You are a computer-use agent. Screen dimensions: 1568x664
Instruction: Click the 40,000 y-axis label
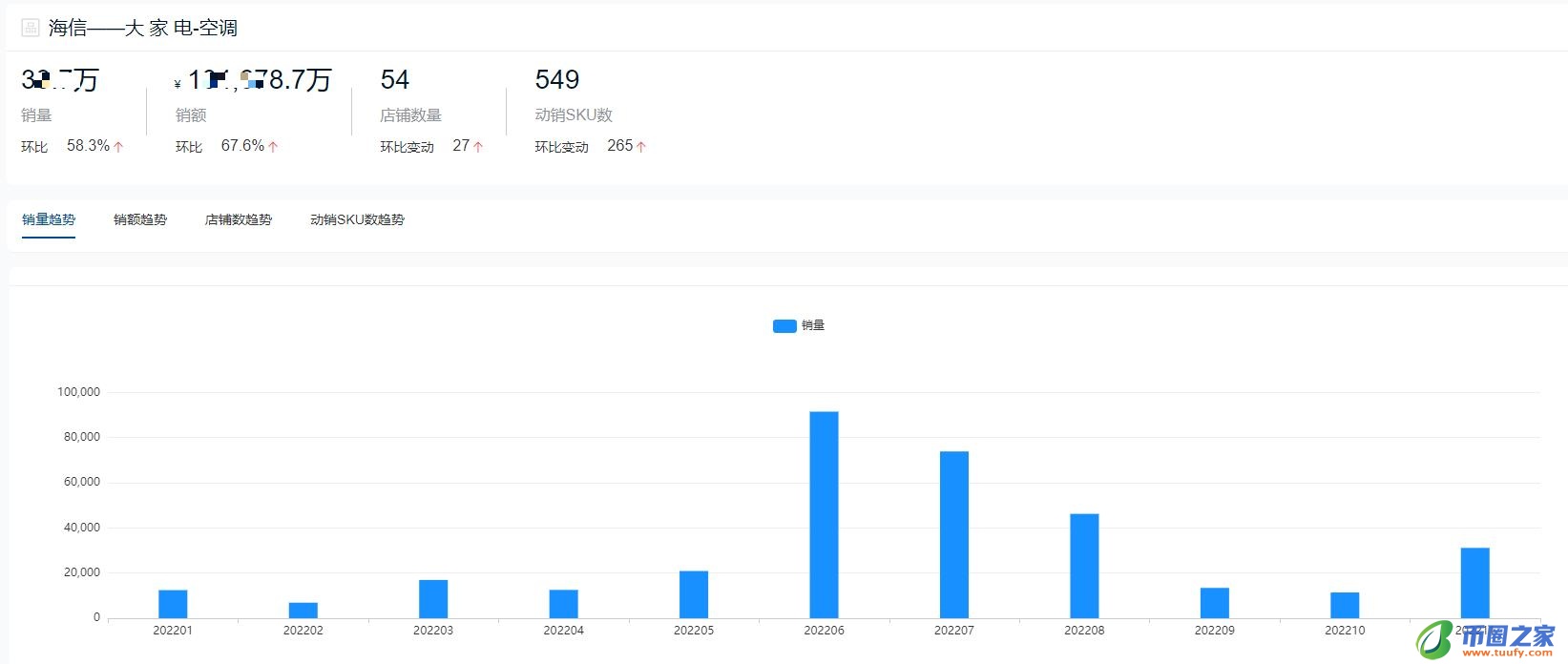click(81, 528)
